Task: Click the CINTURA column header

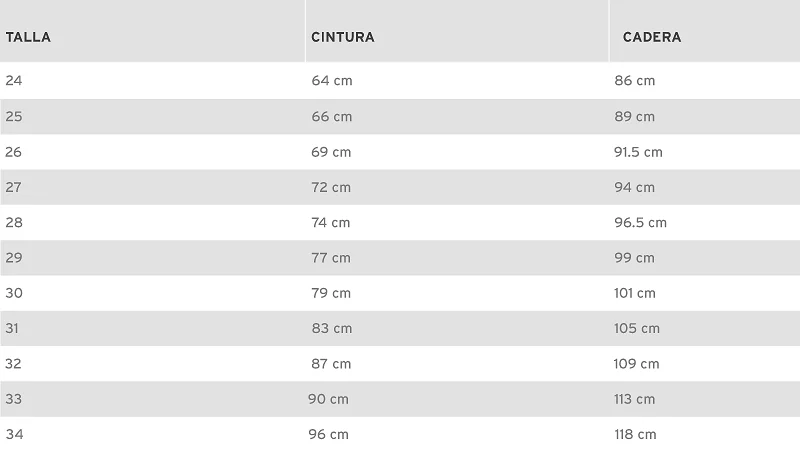Action: click(343, 37)
